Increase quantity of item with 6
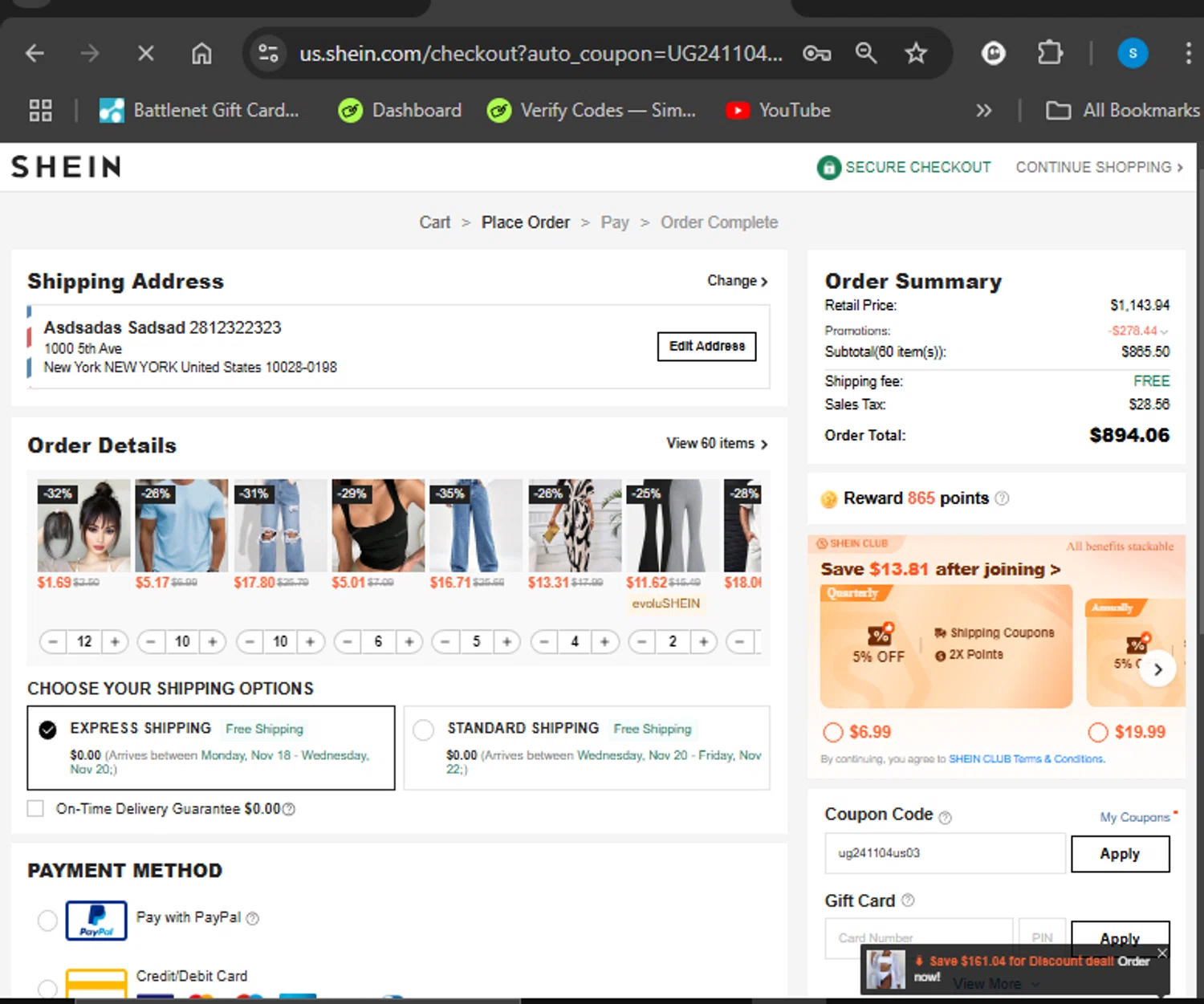This screenshot has height=1004, width=1204. point(409,641)
